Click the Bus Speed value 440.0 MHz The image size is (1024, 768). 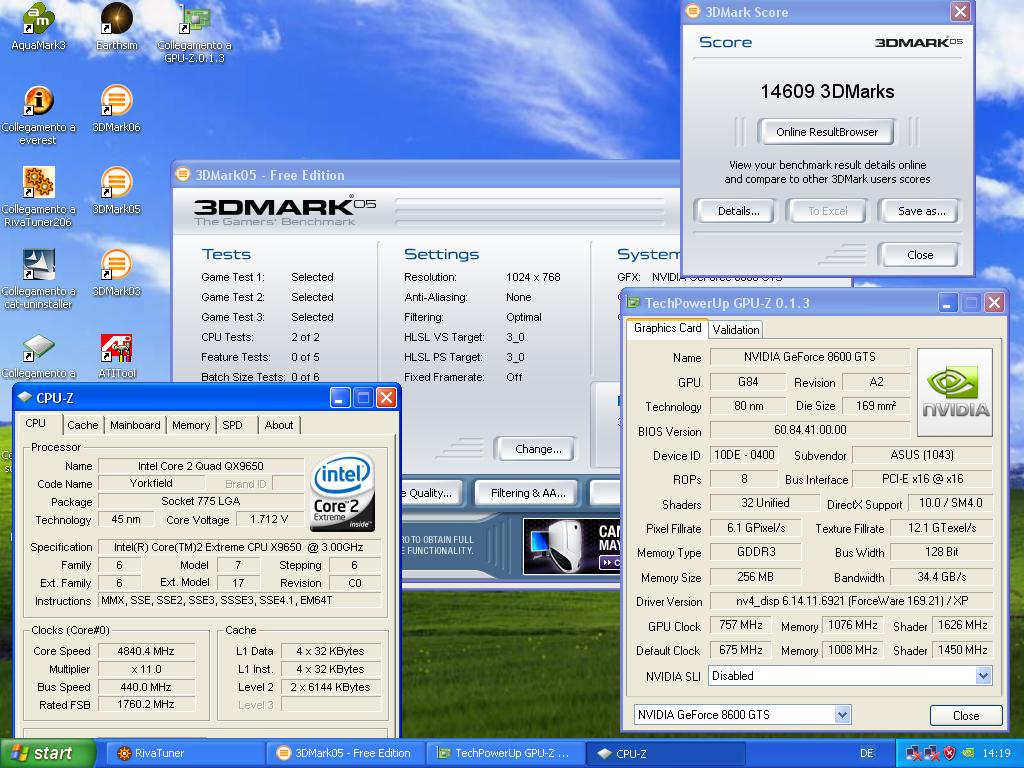pos(146,687)
